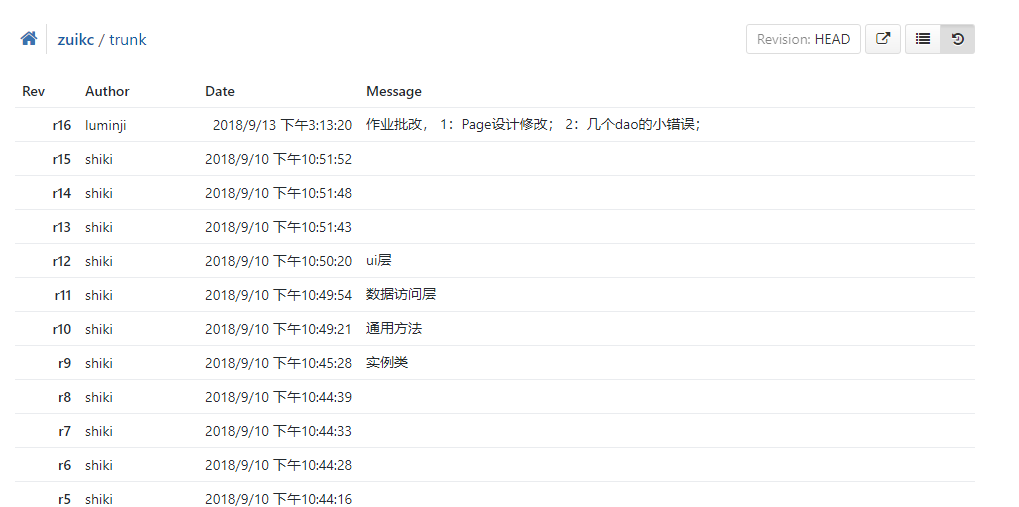Open revision r7
Screen dimensions: 1019x507
64,432
